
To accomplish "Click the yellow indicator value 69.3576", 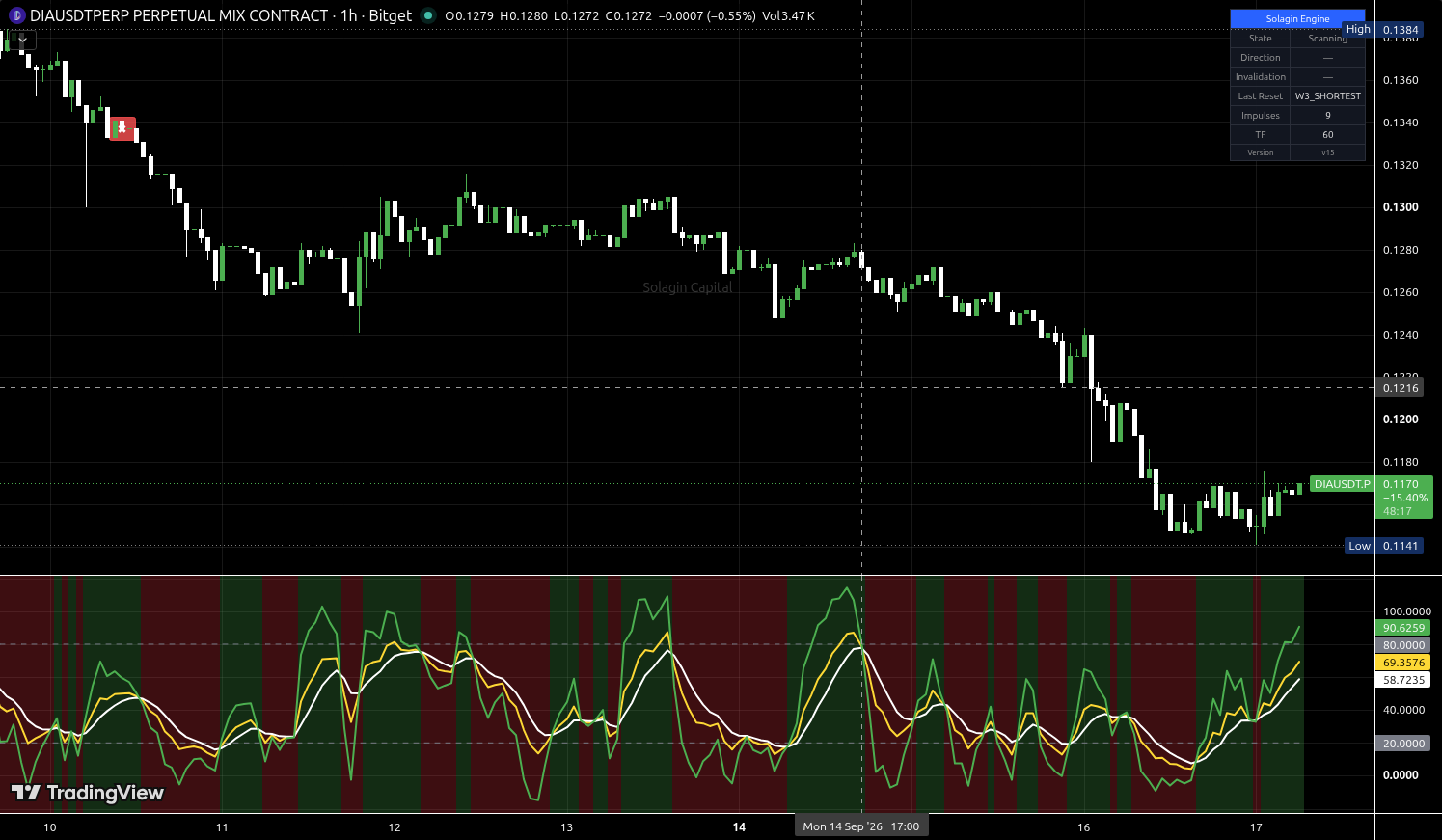I will (1403, 663).
